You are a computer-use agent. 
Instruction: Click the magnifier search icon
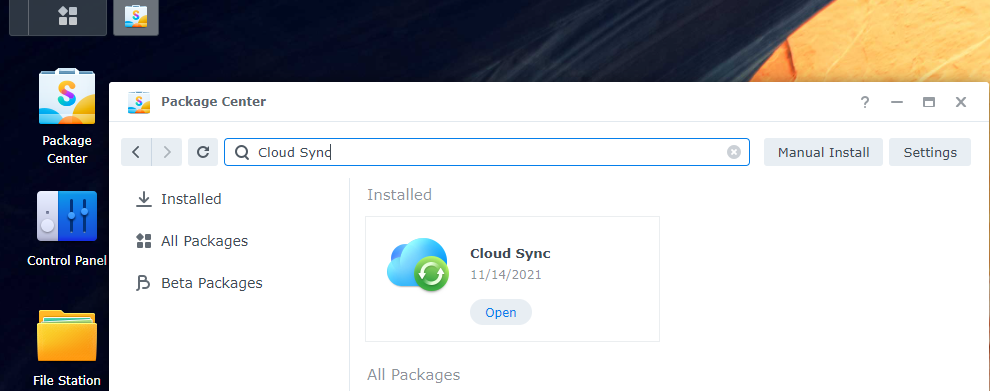point(242,152)
